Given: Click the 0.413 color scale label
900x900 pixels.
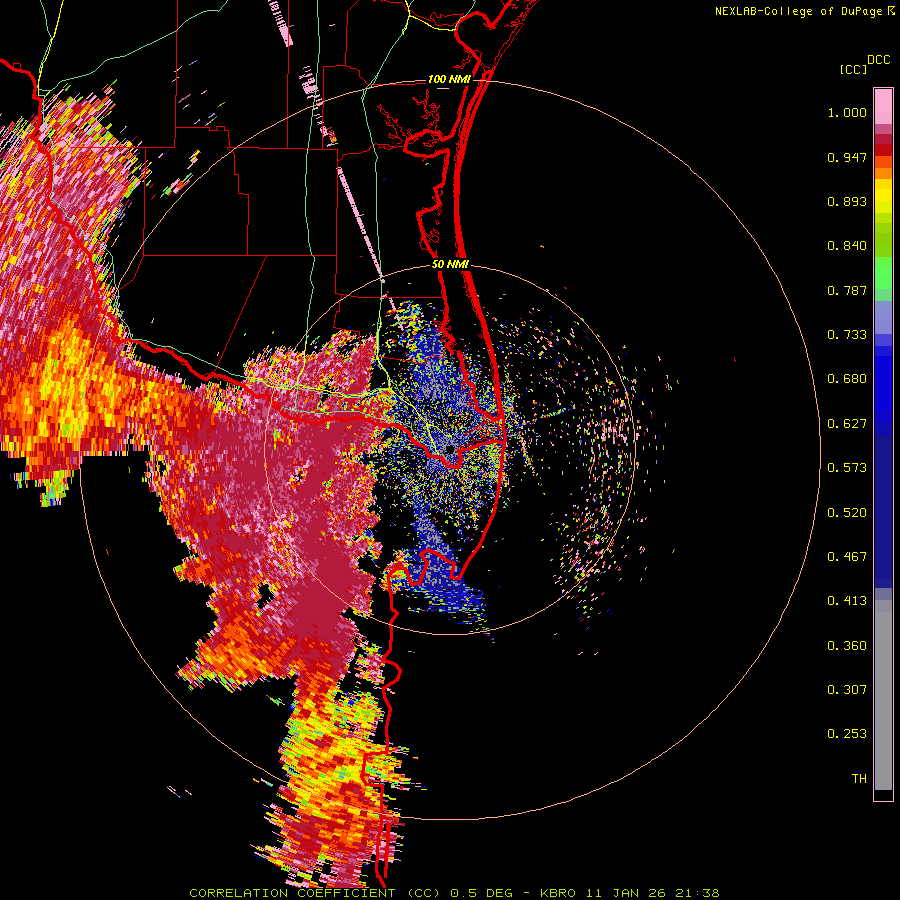Looking at the screenshot, I should [847, 601].
